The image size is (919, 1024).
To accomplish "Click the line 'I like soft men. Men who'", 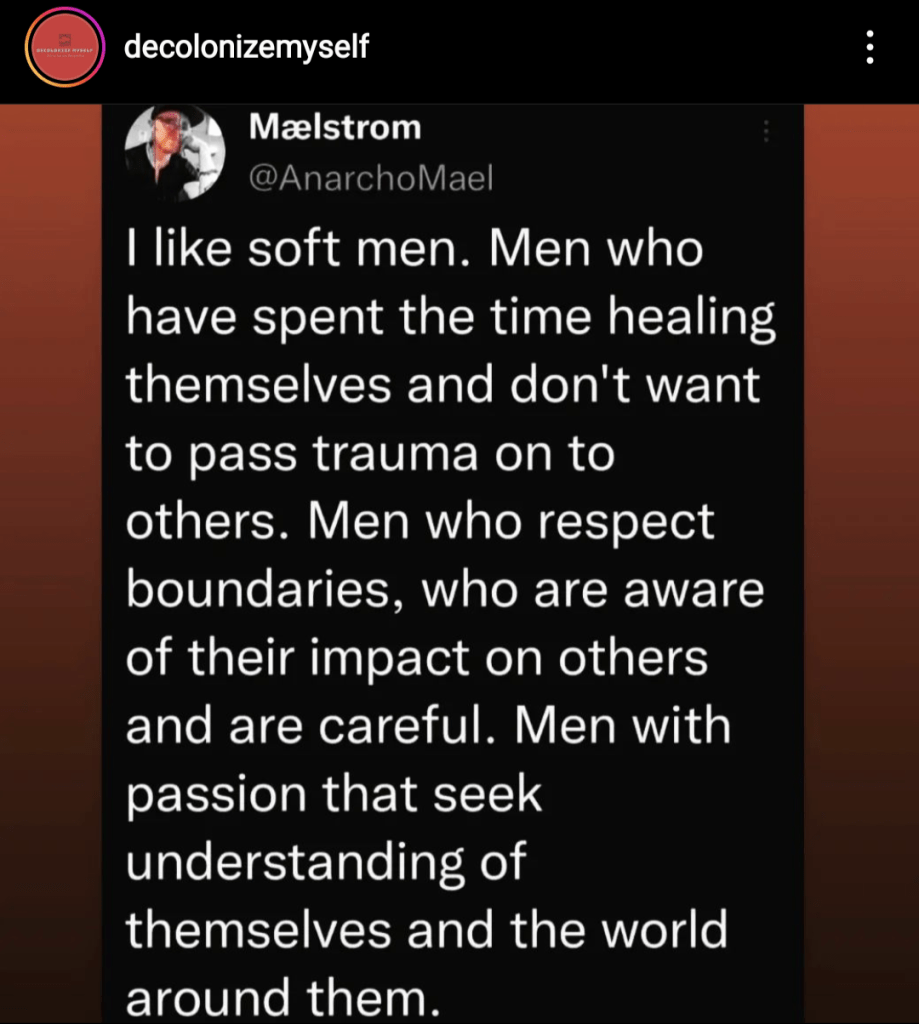I will [415, 249].
